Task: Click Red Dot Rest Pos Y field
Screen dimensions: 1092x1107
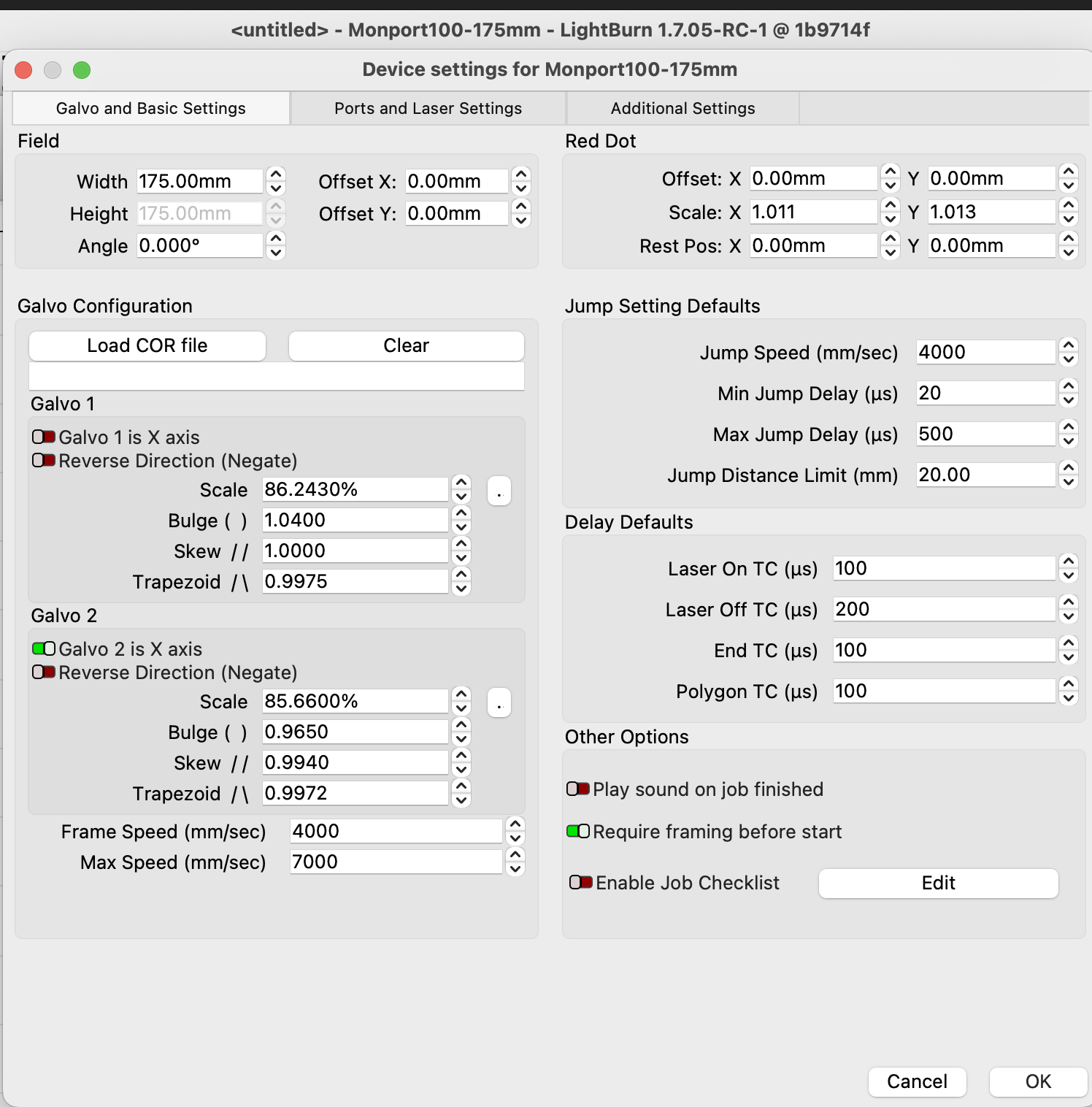Action: pyautogui.click(x=992, y=245)
